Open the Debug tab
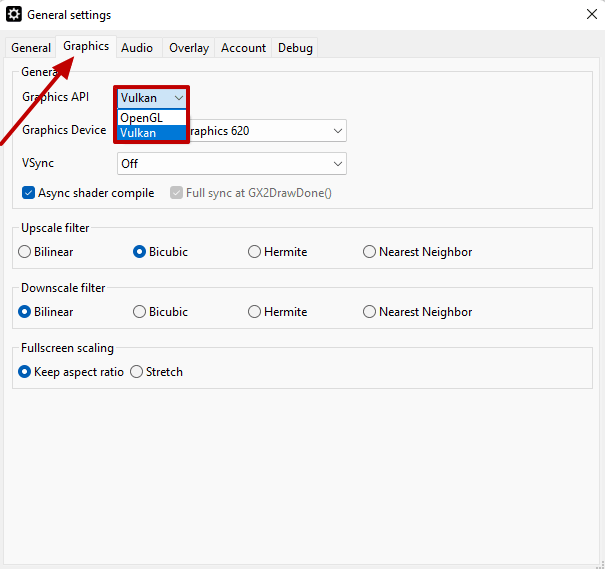The height and width of the screenshot is (569, 605). tap(295, 48)
